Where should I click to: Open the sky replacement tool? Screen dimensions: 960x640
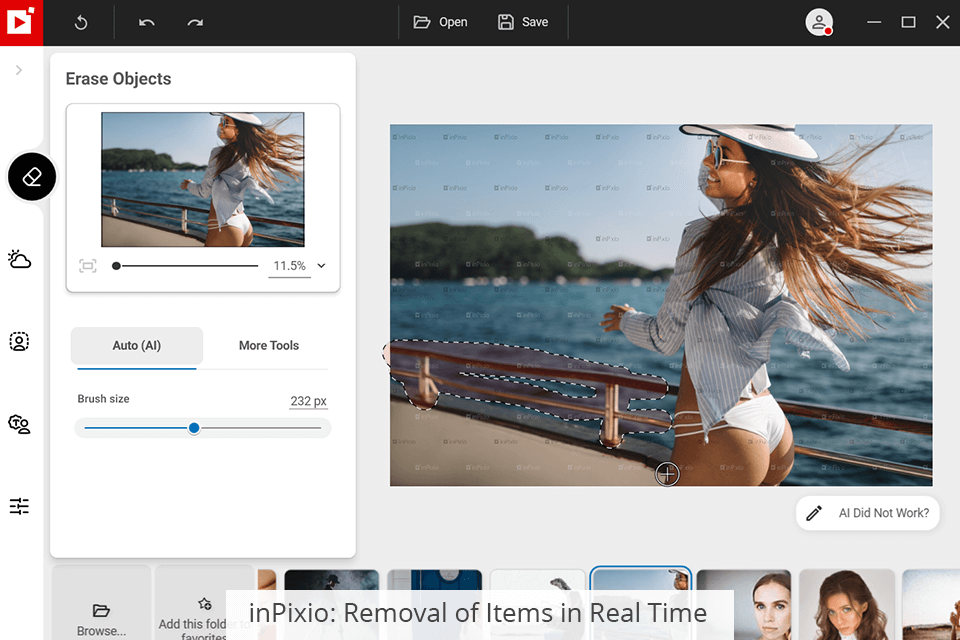pyautogui.click(x=19, y=260)
